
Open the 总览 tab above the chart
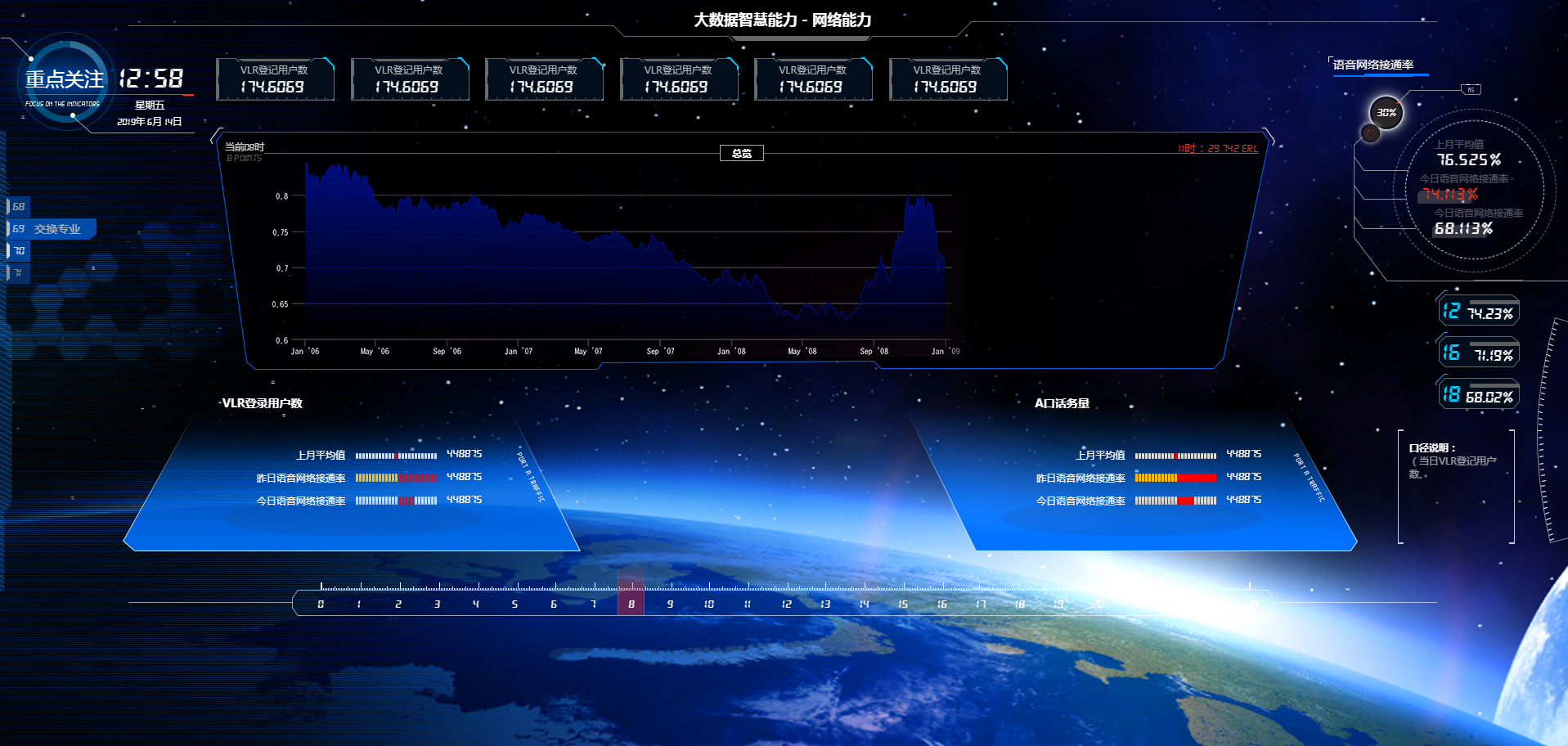point(741,153)
